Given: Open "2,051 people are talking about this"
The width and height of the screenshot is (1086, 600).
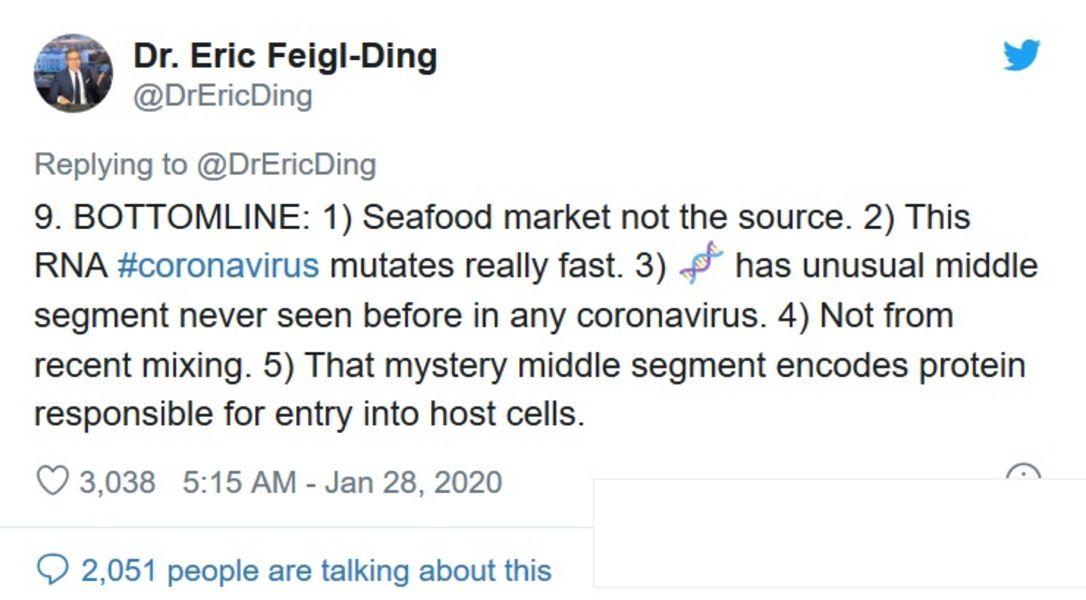Looking at the screenshot, I should tap(315, 571).
